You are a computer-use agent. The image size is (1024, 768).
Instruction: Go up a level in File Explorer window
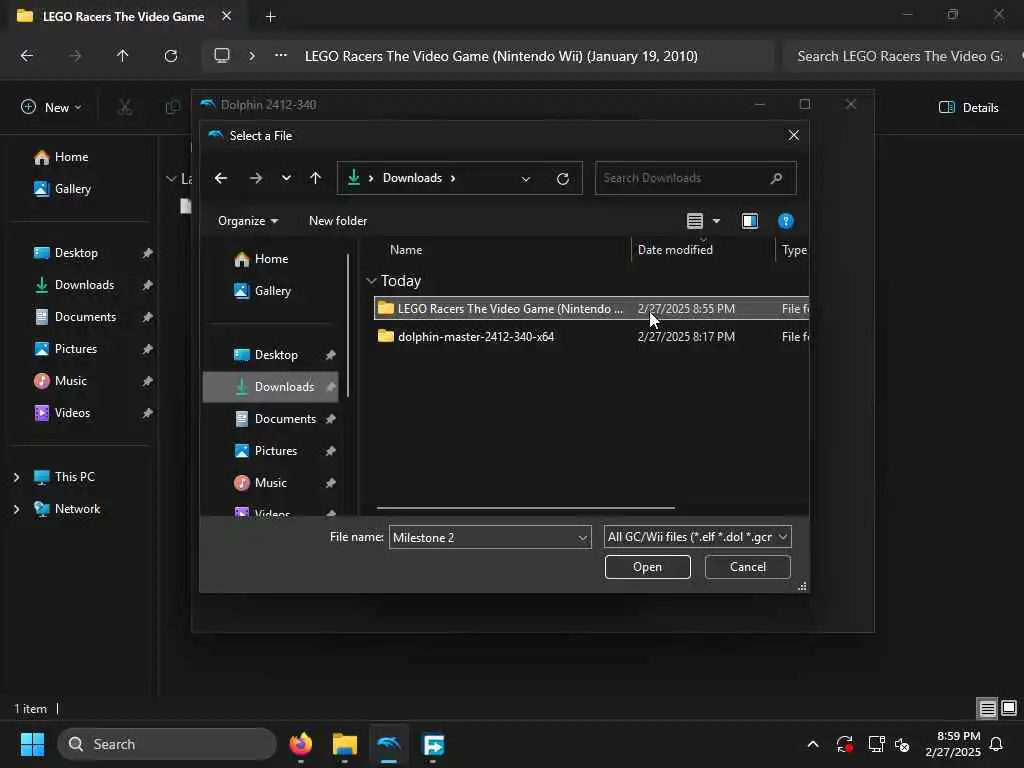(122, 56)
